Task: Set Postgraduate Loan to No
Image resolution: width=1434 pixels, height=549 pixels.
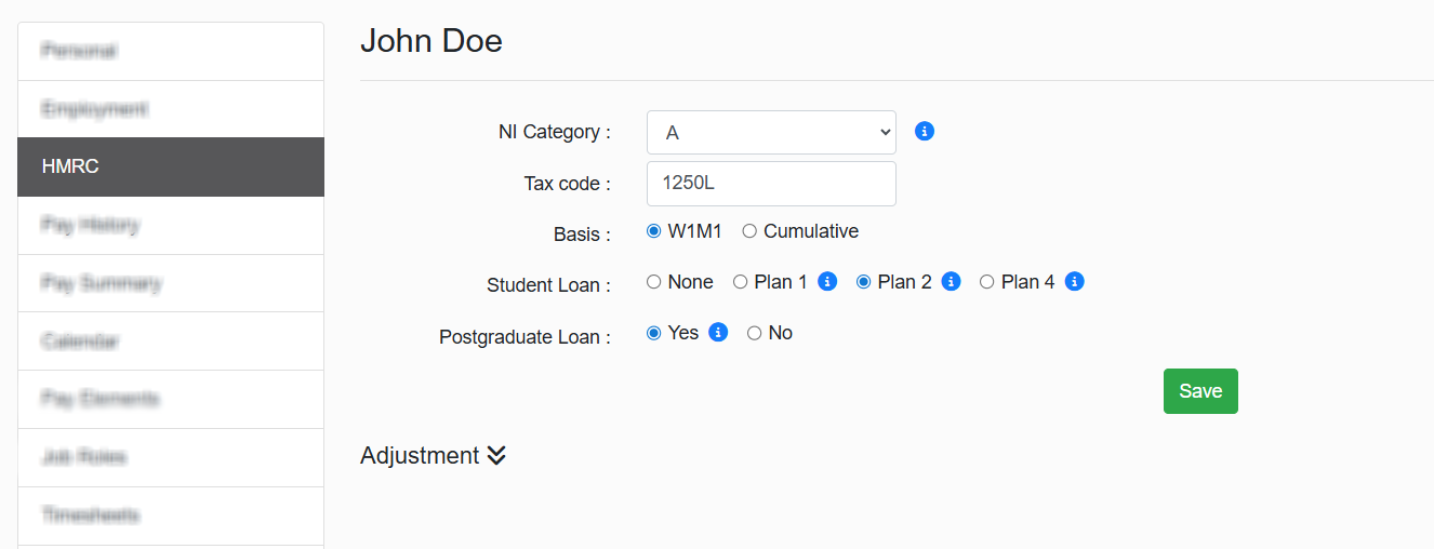Action: 755,333
